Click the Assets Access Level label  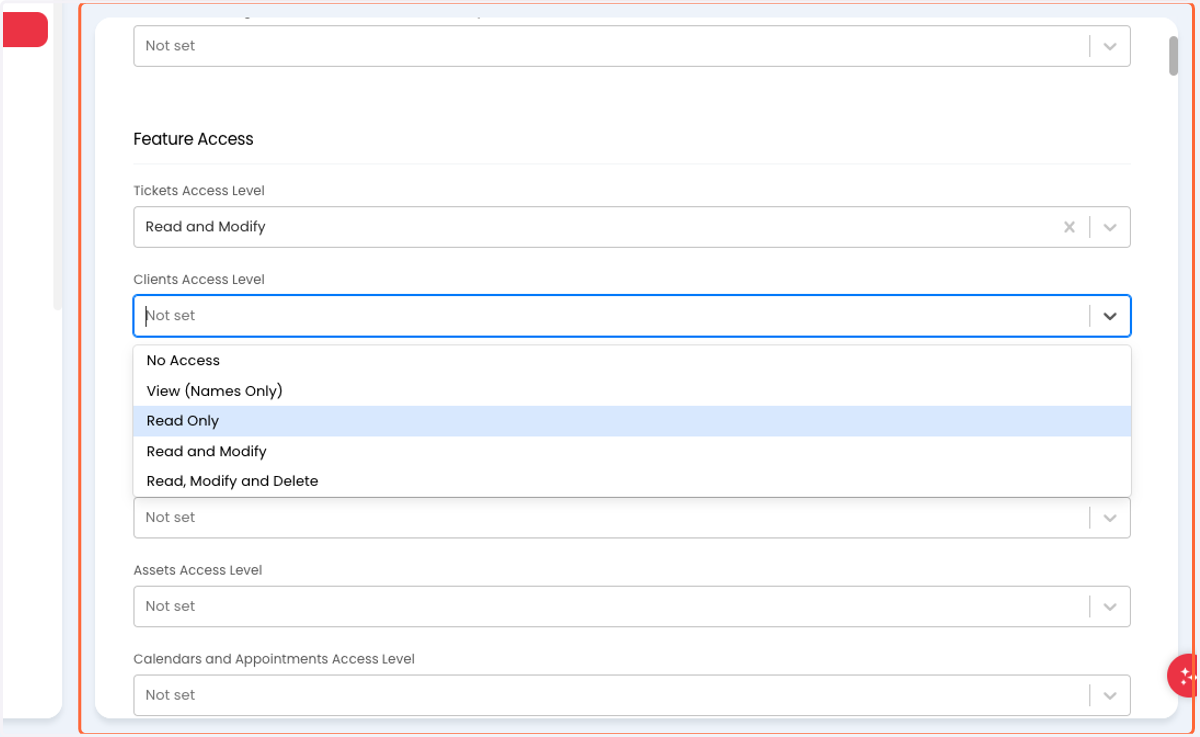pos(198,570)
